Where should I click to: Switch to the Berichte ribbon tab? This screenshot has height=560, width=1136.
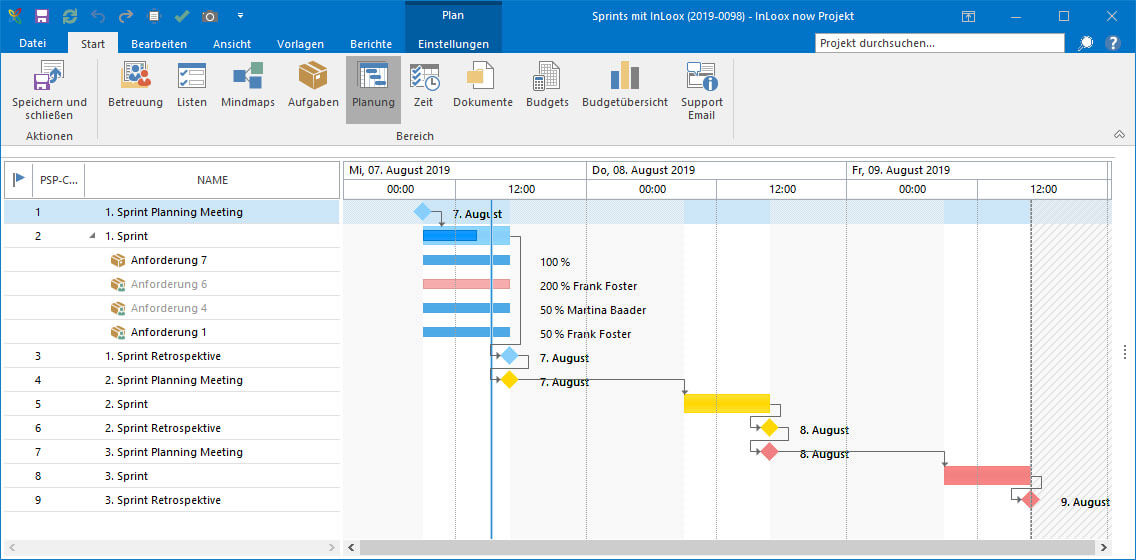[370, 43]
